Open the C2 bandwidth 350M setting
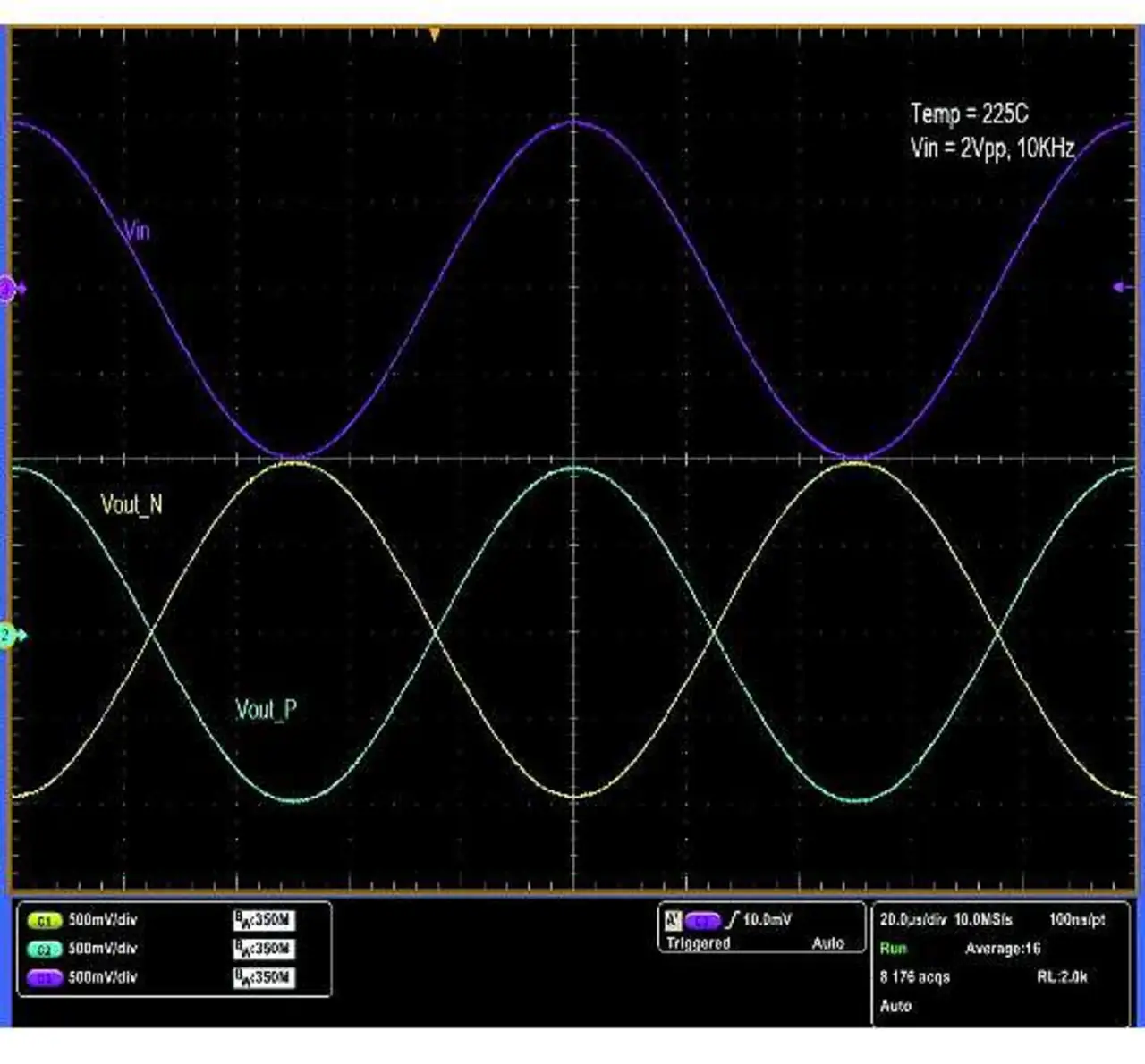This screenshot has height=1064, width=1145. point(264,949)
